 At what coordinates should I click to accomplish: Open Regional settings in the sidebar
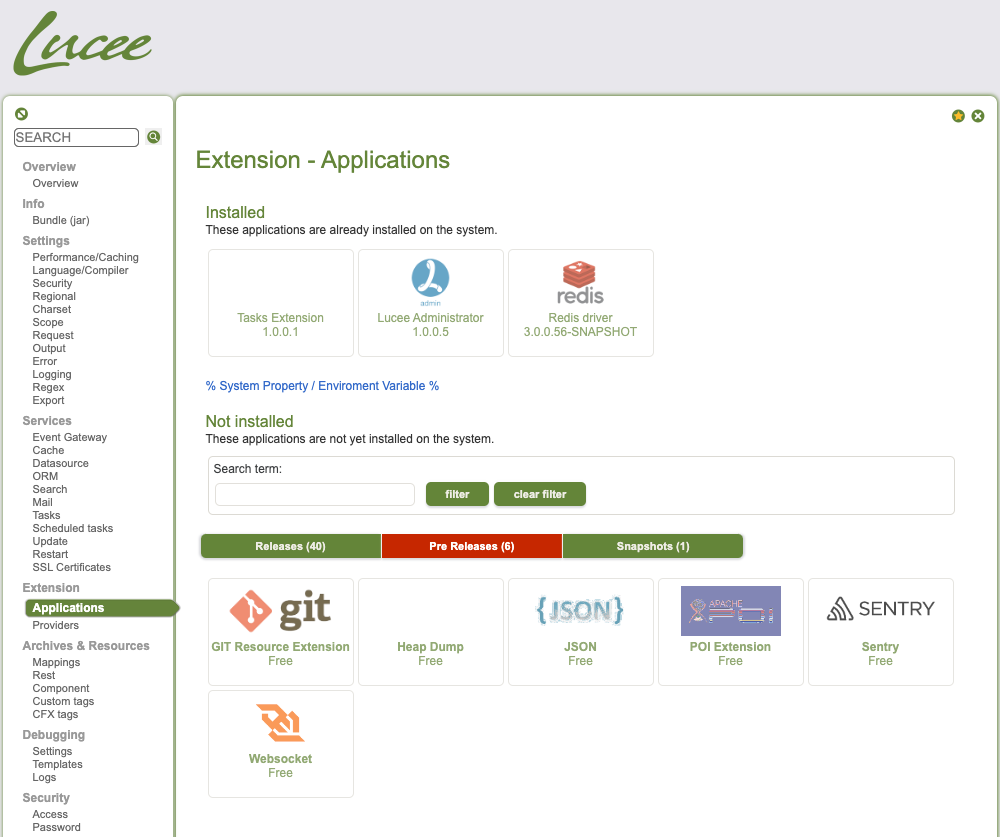click(54, 297)
